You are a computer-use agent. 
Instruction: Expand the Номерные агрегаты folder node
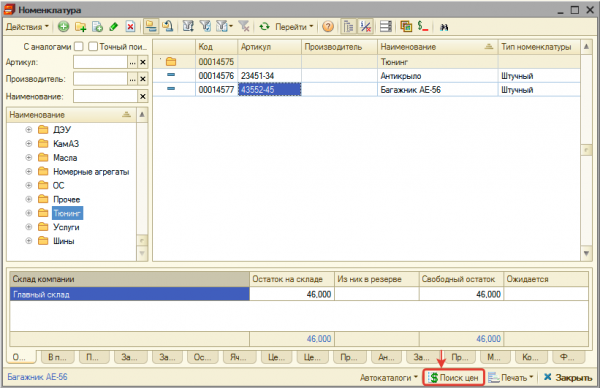[29, 171]
